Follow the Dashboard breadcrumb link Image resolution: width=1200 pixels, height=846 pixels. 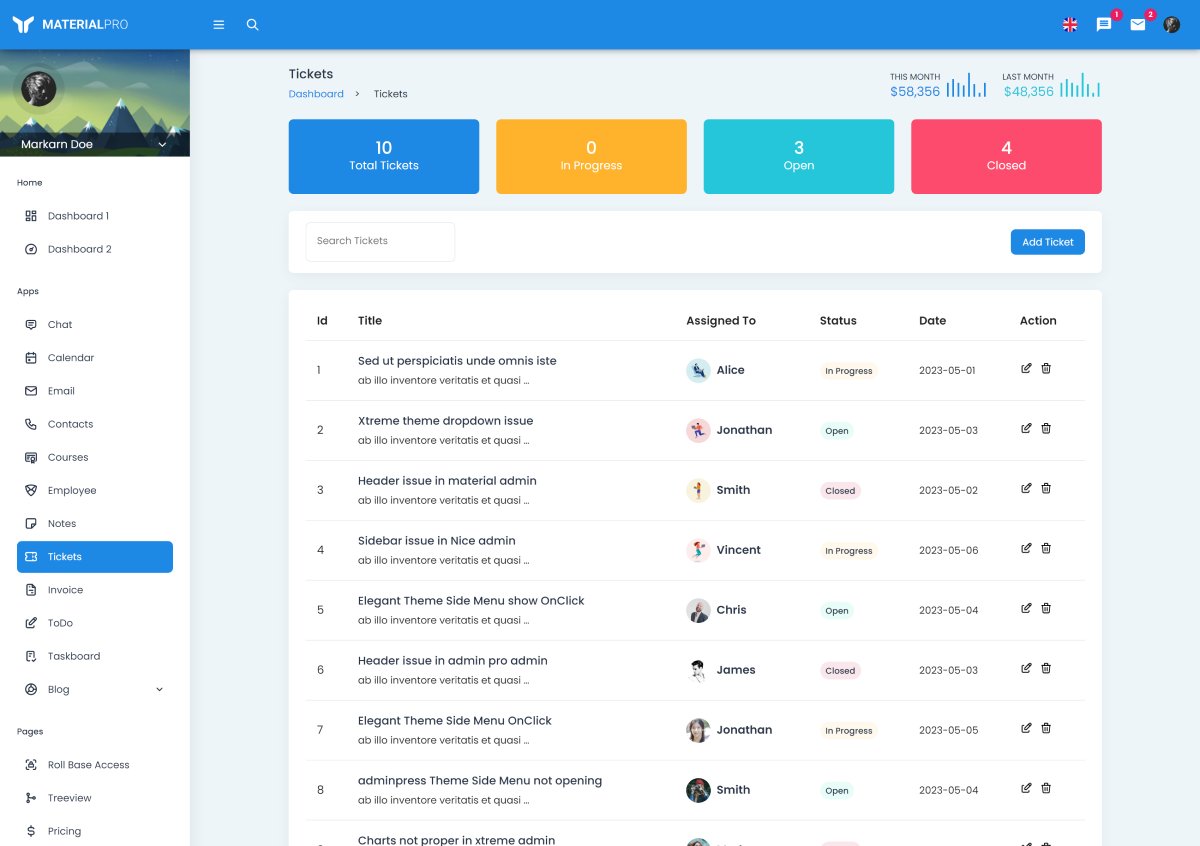point(316,94)
